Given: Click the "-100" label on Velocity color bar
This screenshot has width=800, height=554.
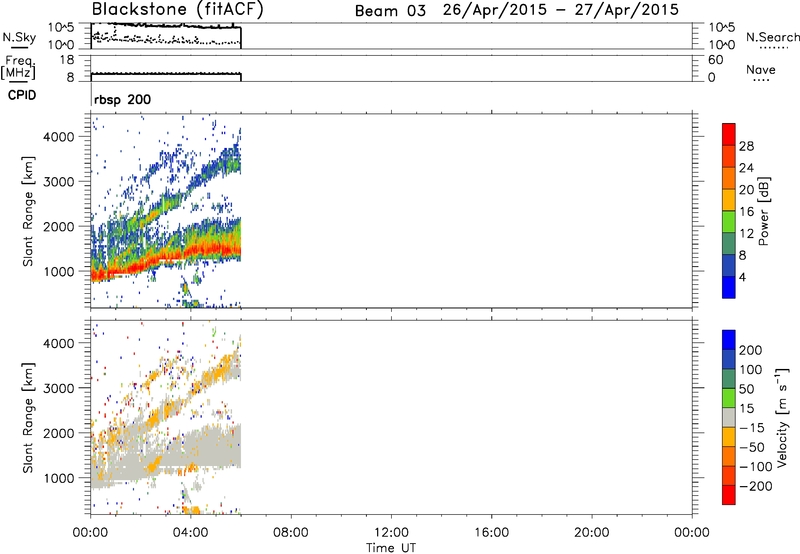Looking at the screenshot, I should 756,467.
